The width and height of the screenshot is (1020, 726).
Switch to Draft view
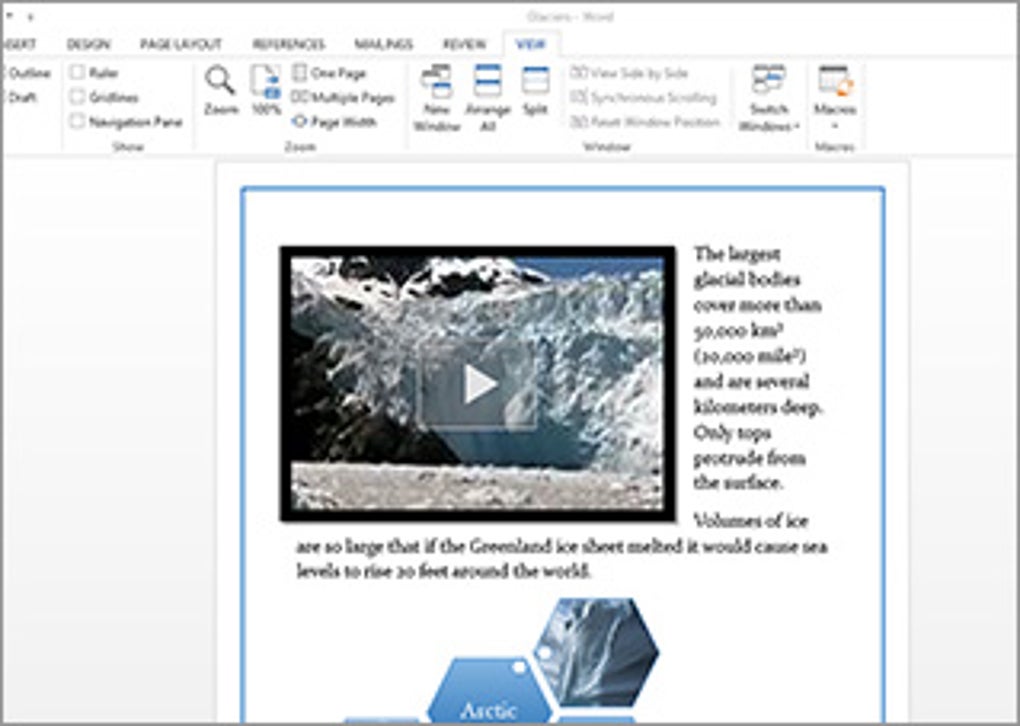(22, 98)
